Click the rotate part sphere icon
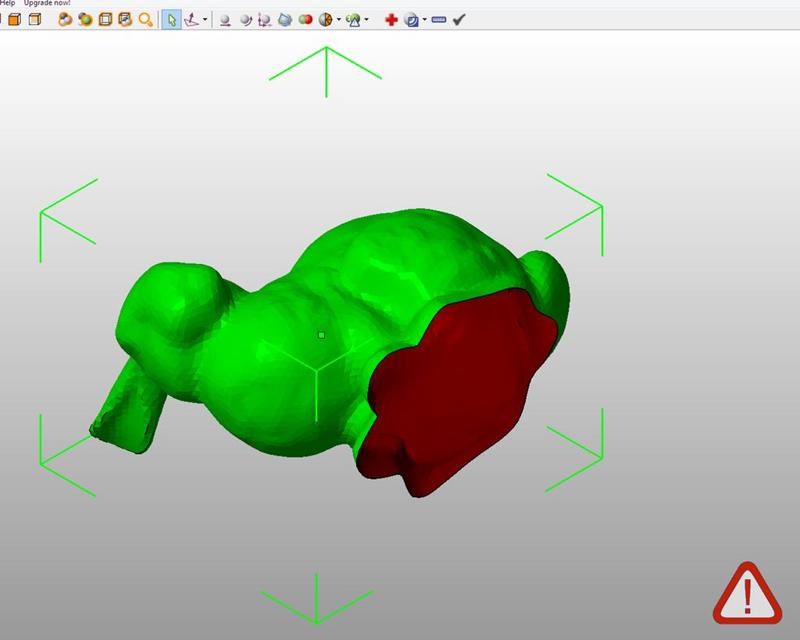The image size is (800, 640). click(x=245, y=20)
